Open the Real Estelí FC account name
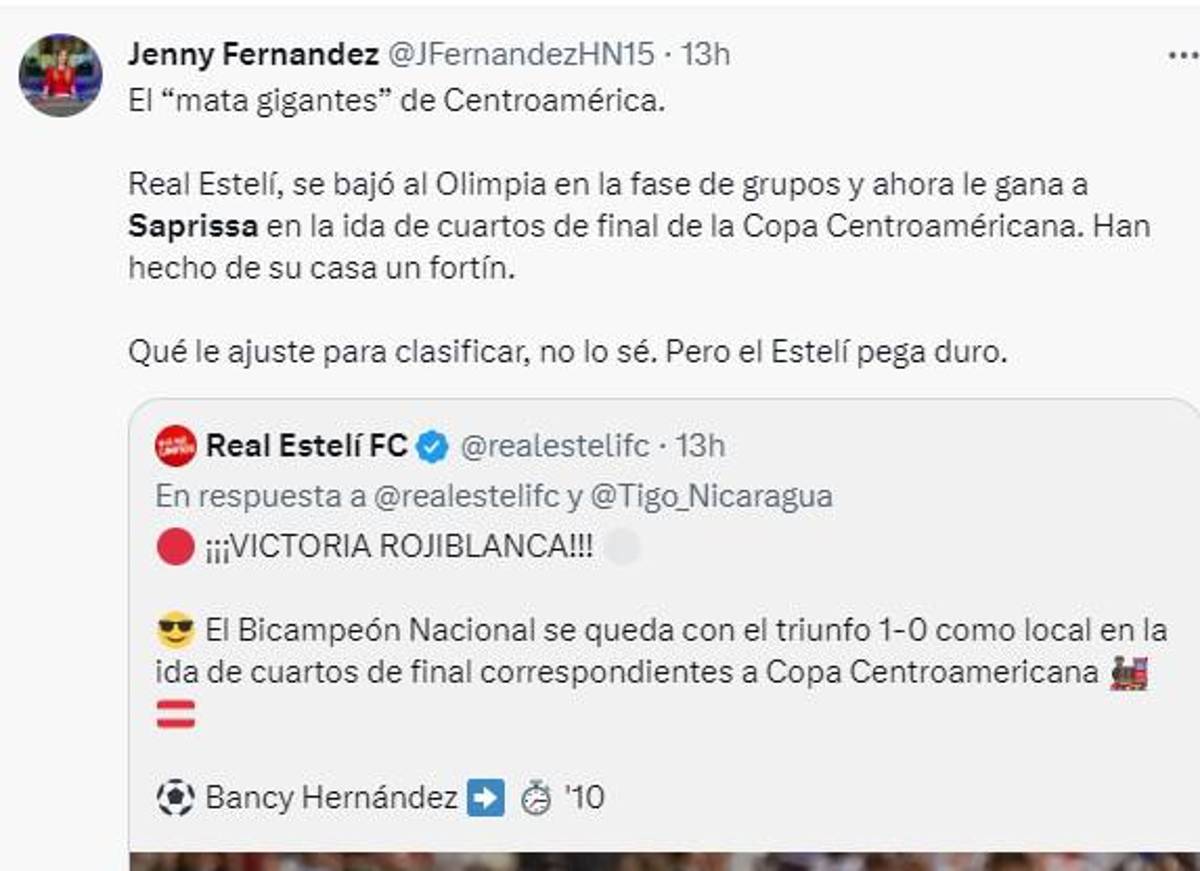This screenshot has height=871, width=1200. 306,446
